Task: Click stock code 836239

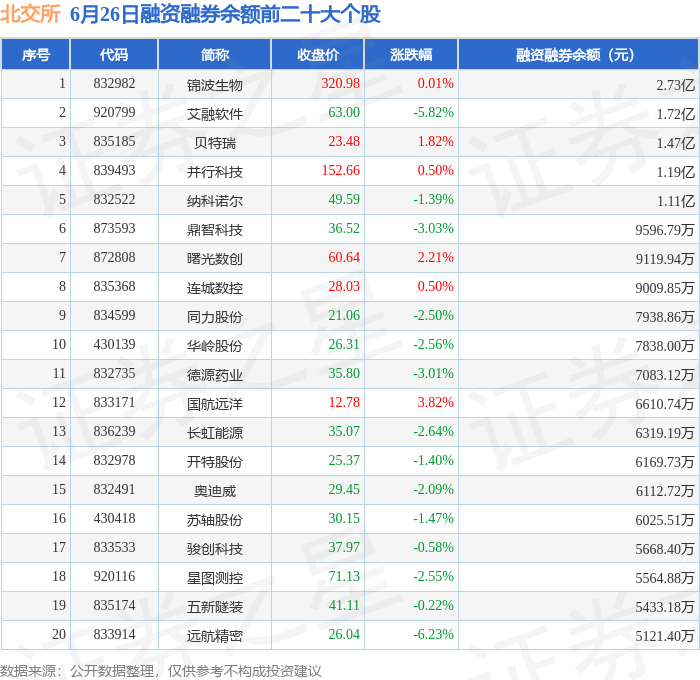Action: 114,432
